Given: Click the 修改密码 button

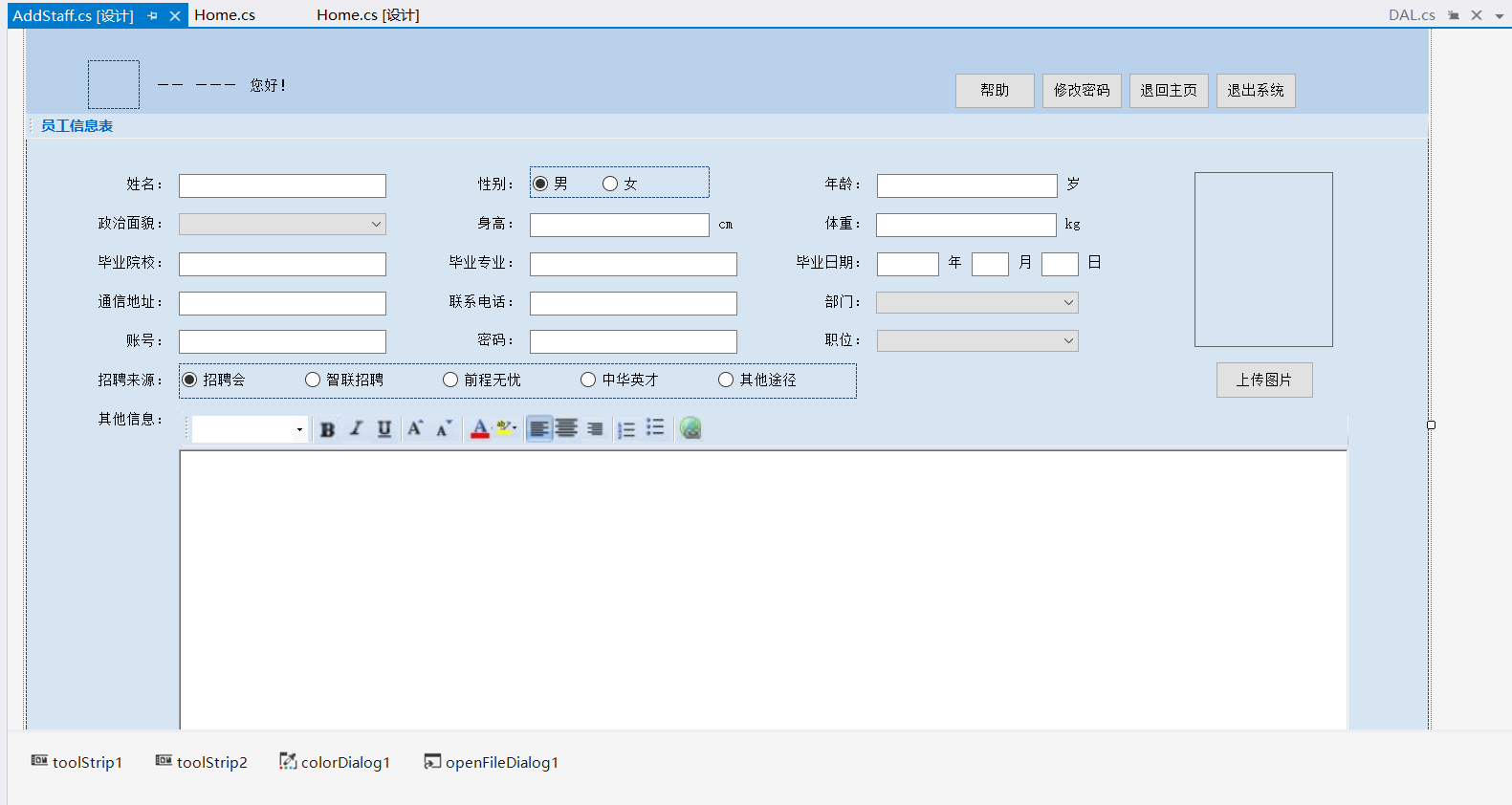Looking at the screenshot, I should point(1082,90).
